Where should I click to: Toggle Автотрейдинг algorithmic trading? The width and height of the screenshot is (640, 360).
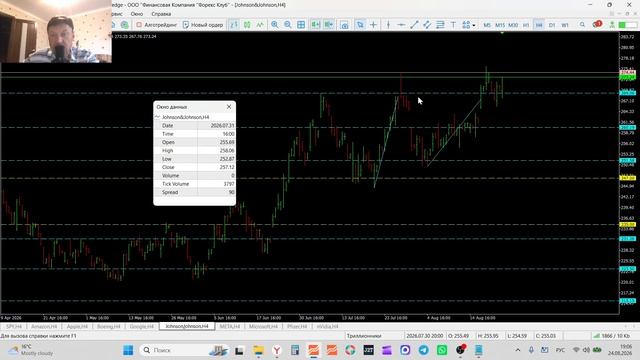(157, 25)
